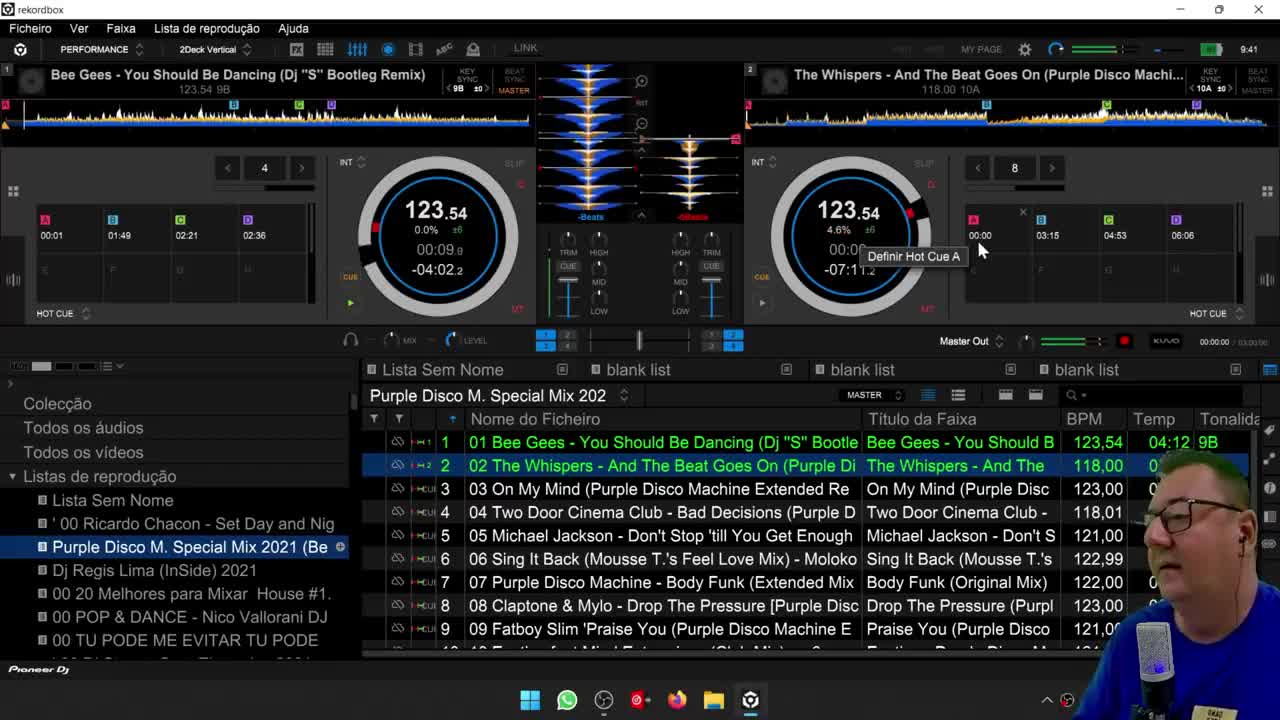This screenshot has height=720, width=1280.
Task: Toggle BEAT SYNC on deck 1
Action: [x=514, y=76]
